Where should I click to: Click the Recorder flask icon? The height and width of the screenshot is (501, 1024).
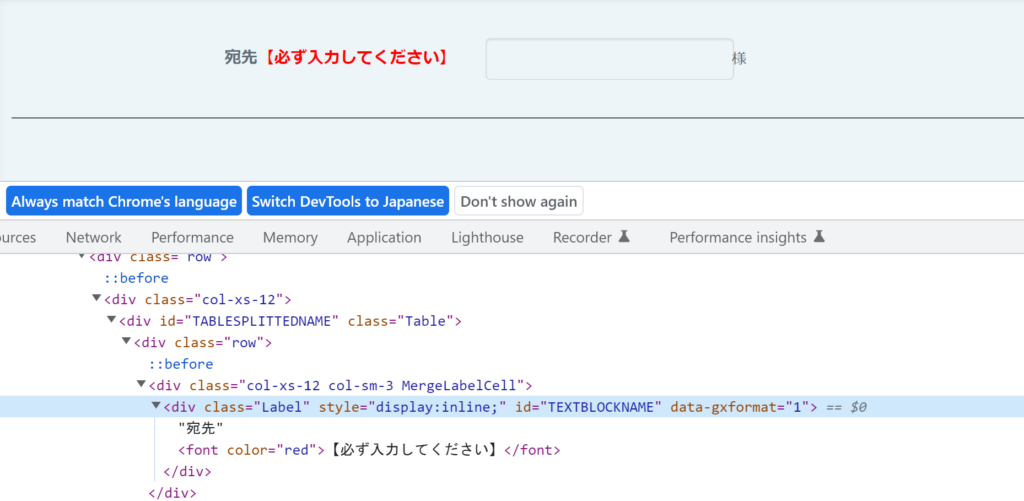(x=624, y=236)
